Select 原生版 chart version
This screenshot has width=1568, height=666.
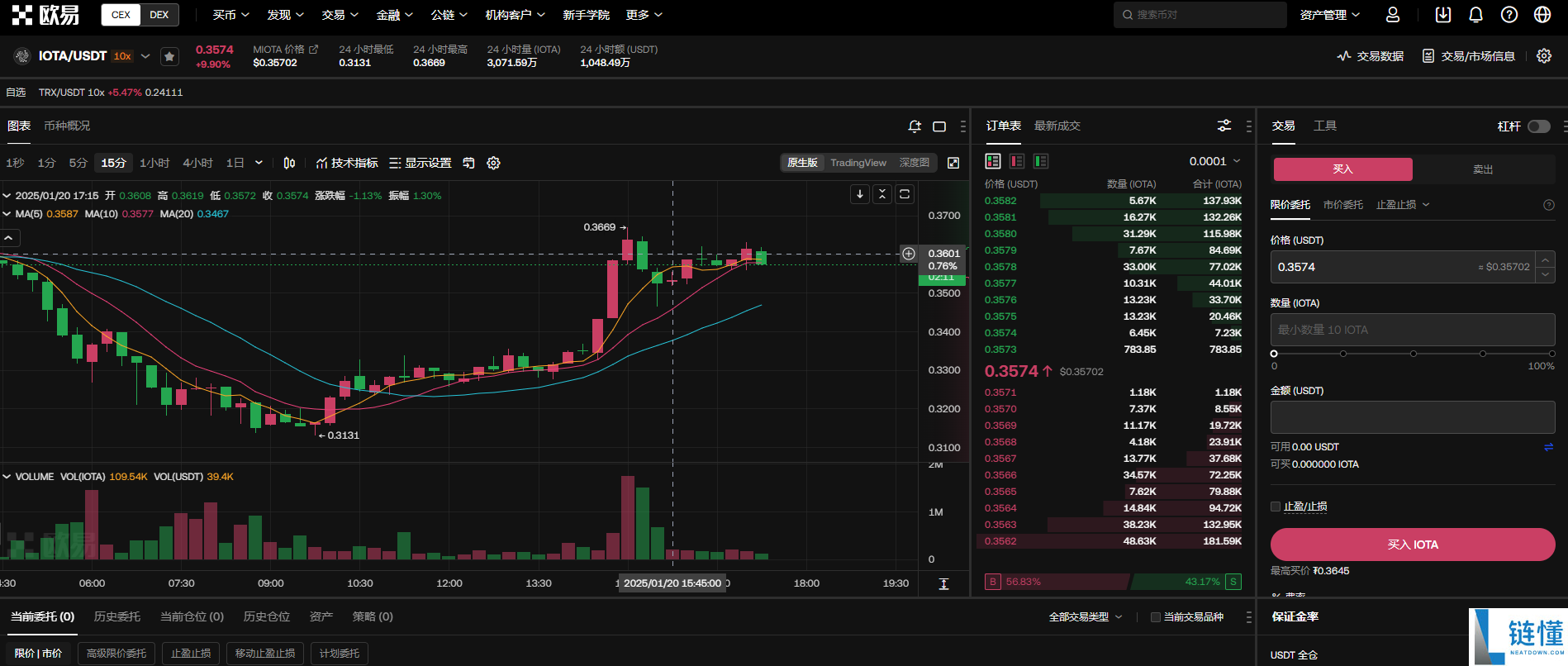point(802,163)
